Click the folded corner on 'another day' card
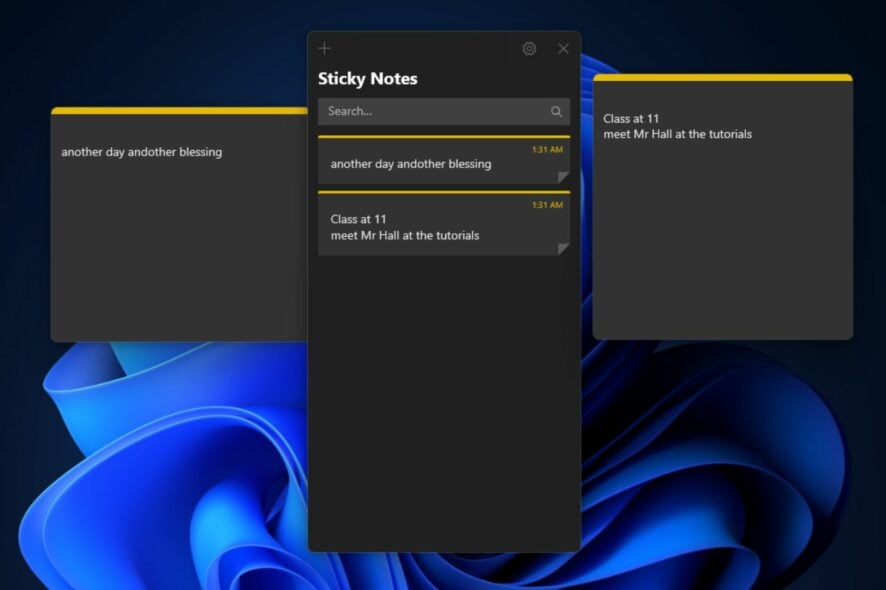This screenshot has height=590, width=886. (563, 177)
